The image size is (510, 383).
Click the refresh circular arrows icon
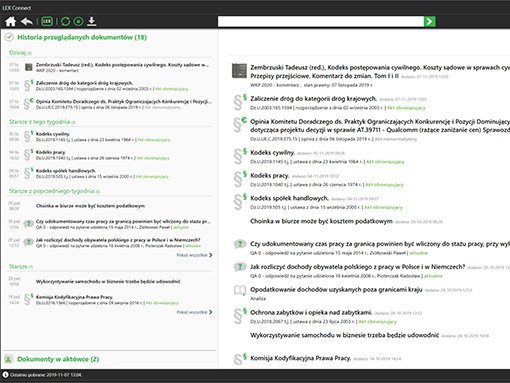point(65,22)
